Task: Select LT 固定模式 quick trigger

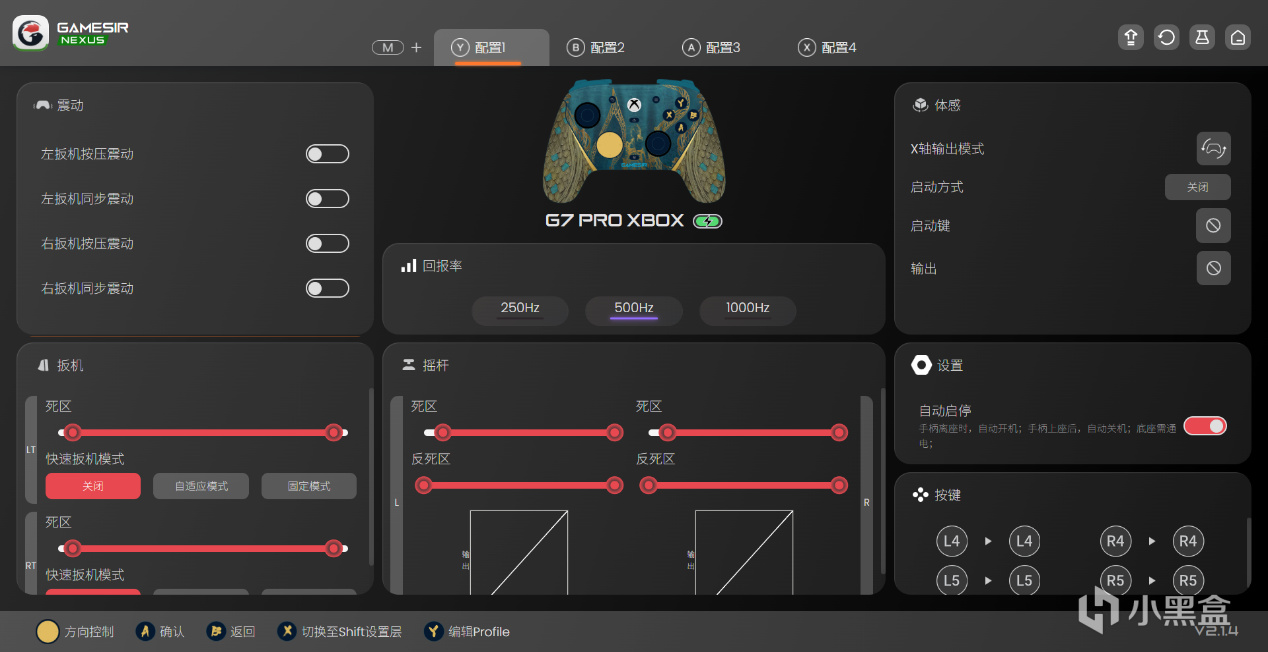Action: (309, 486)
